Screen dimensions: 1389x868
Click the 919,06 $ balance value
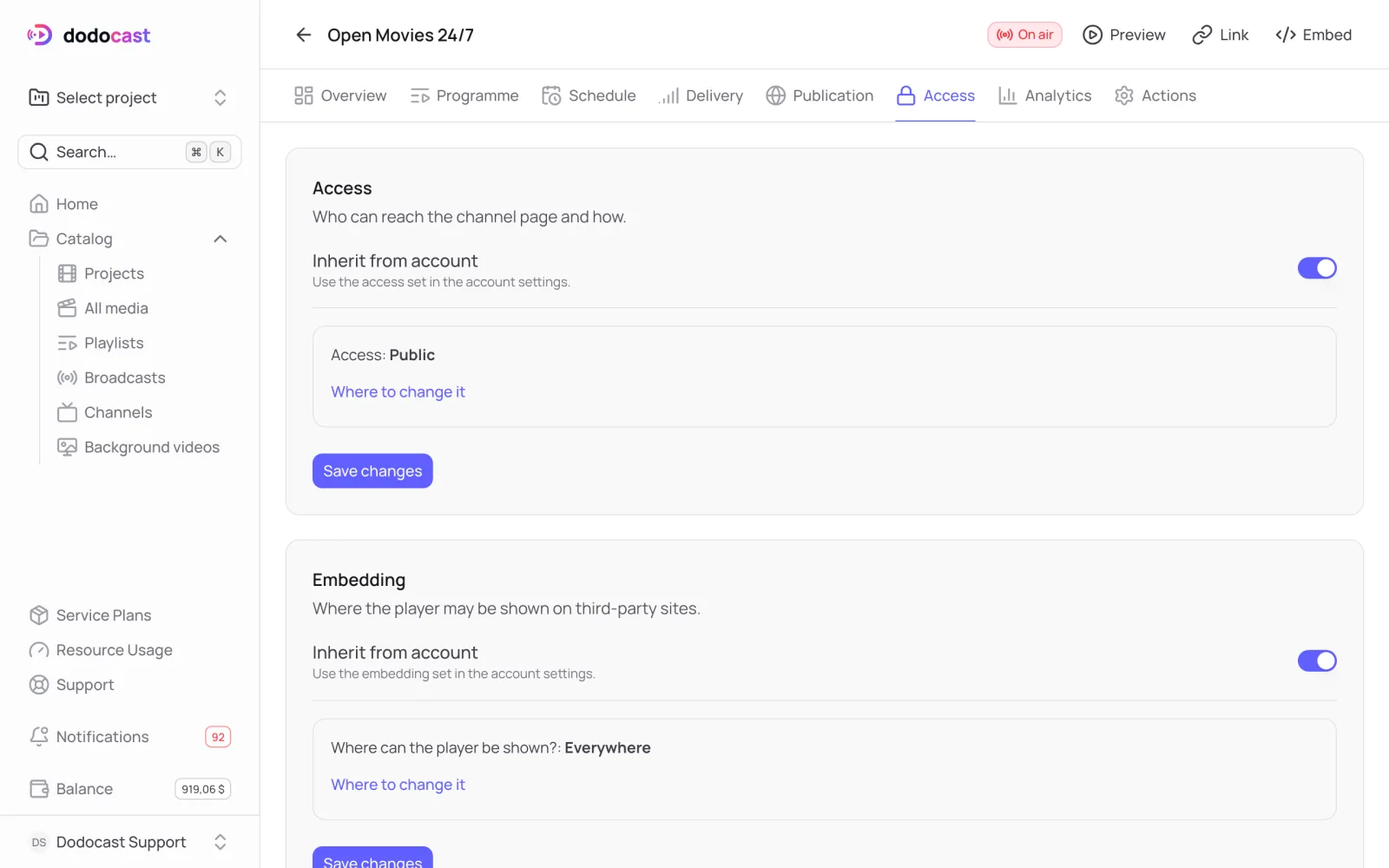(x=203, y=789)
